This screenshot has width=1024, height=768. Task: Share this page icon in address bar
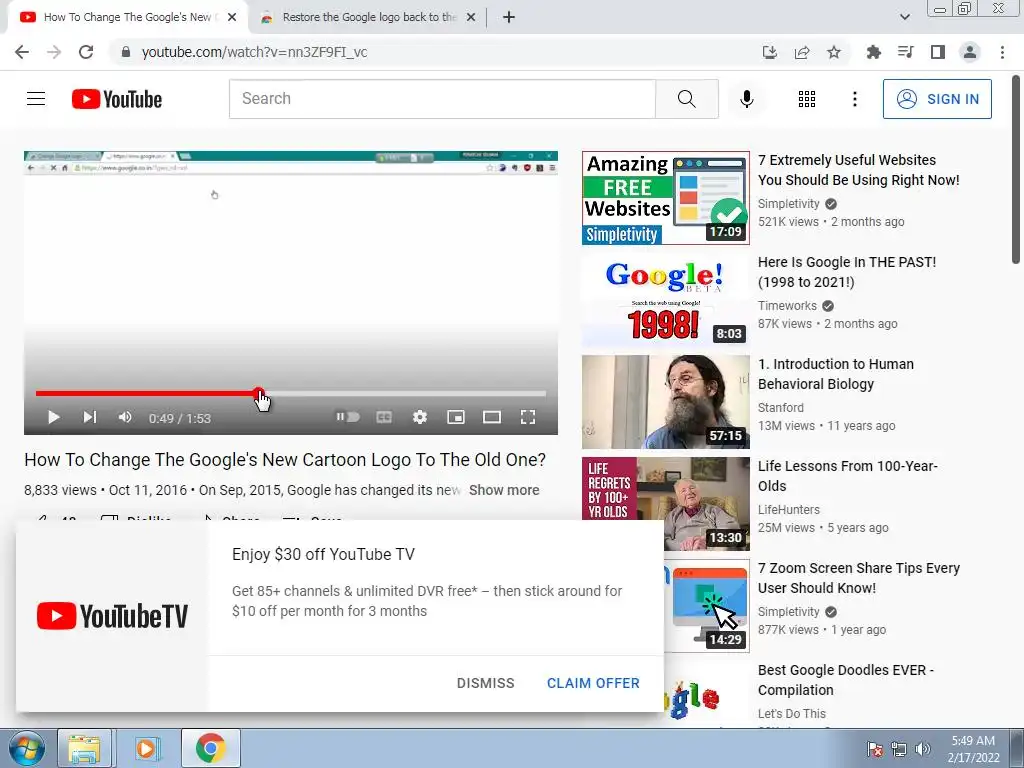coord(802,52)
